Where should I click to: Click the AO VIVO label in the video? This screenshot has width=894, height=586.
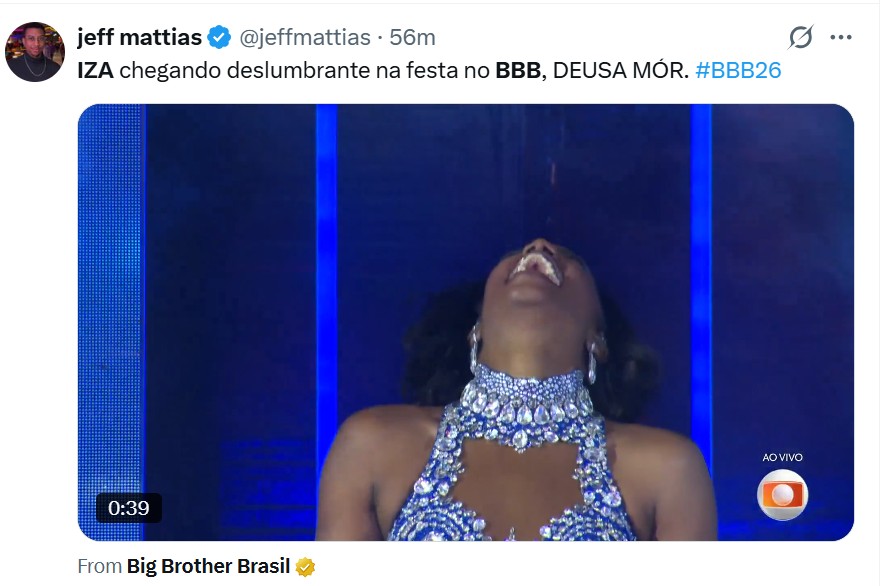point(782,457)
